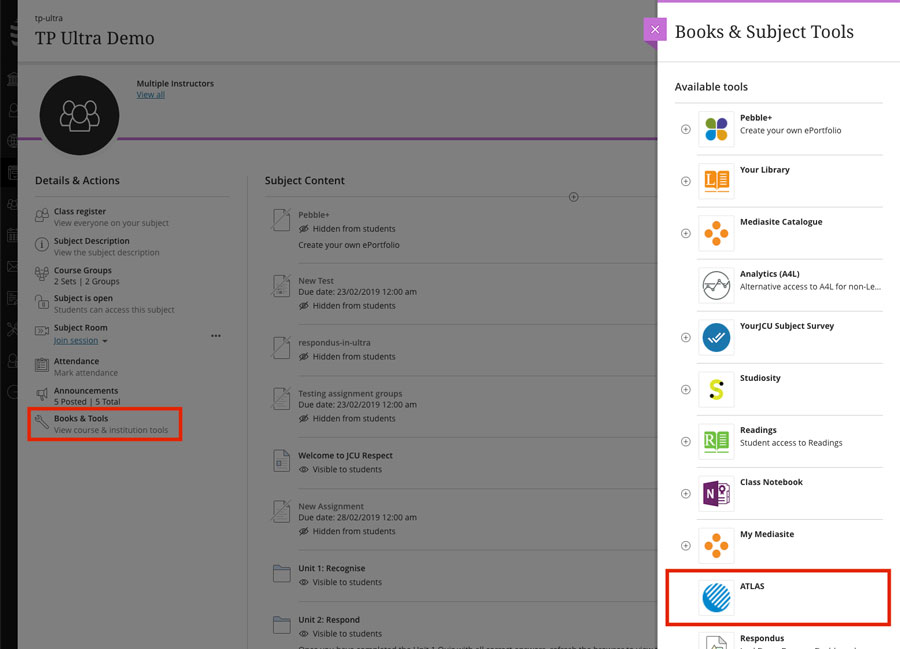Add Readings using its plus button
Image resolution: width=900 pixels, height=649 pixels.
685,441
